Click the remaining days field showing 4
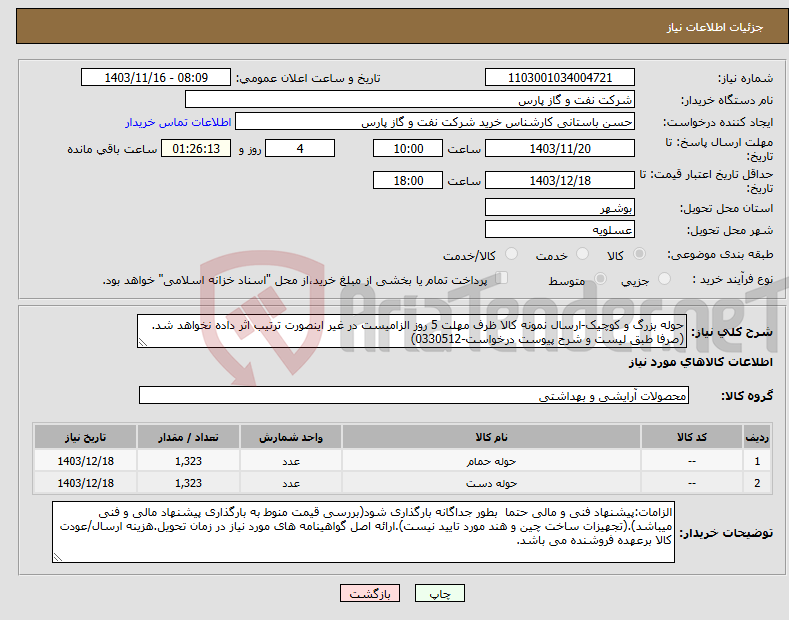This screenshot has height=620, width=789. (300, 148)
